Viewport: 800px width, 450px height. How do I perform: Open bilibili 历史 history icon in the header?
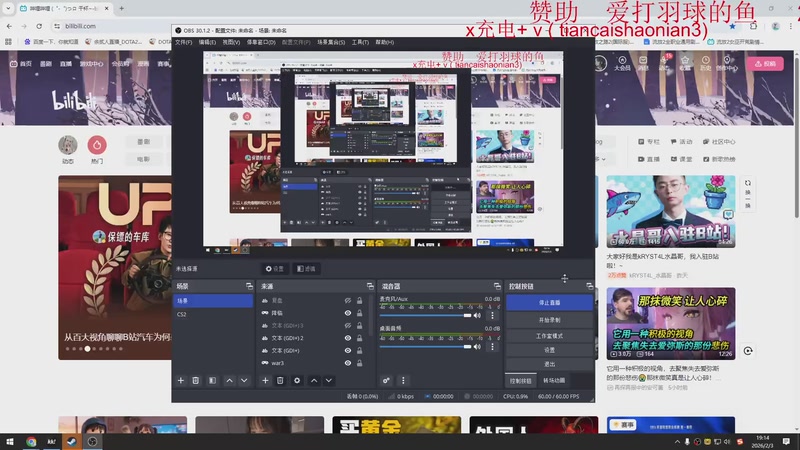point(706,64)
